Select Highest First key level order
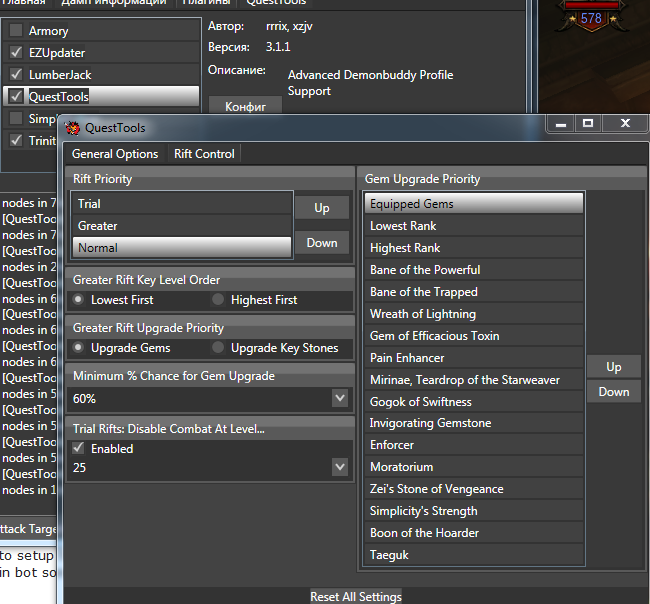This screenshot has width=650, height=604. (218, 299)
